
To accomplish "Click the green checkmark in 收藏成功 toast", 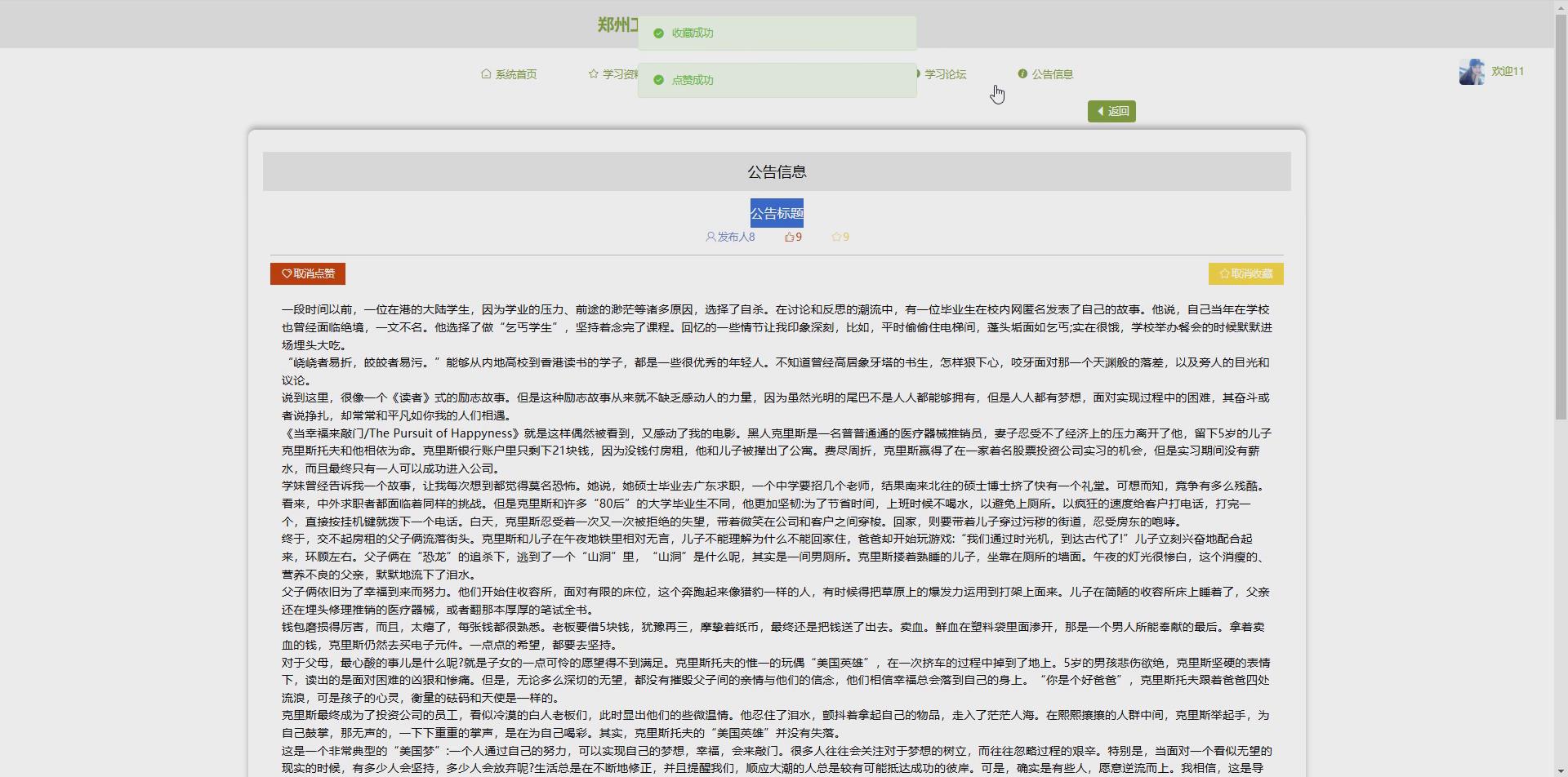I will coord(658,33).
